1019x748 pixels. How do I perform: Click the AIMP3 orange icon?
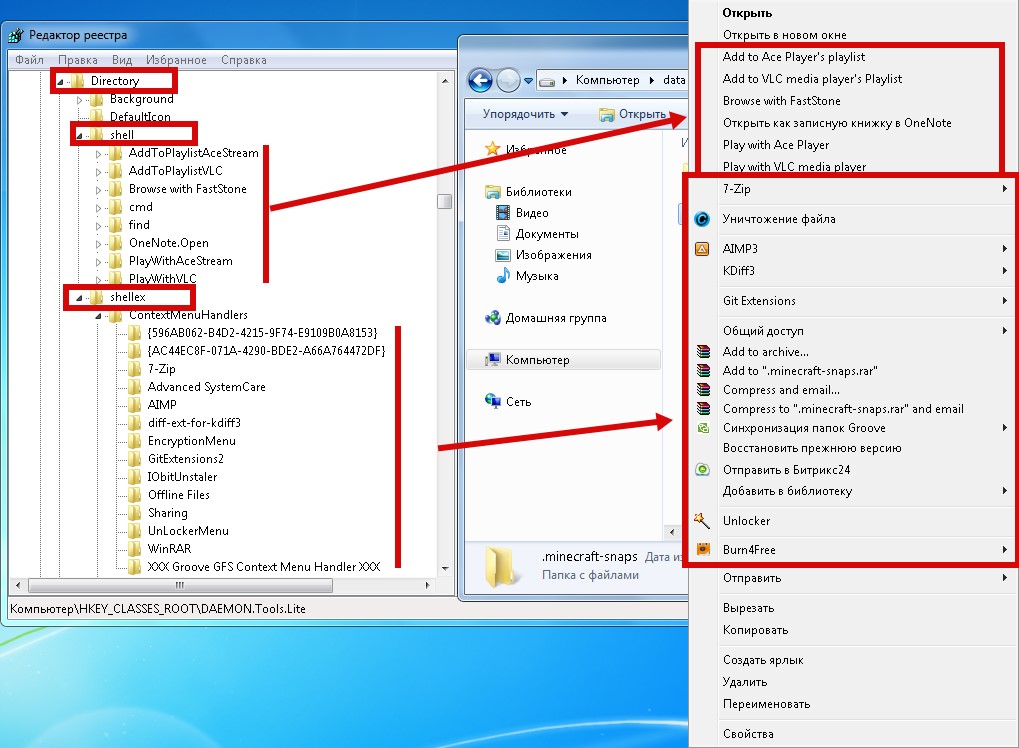[x=702, y=248]
